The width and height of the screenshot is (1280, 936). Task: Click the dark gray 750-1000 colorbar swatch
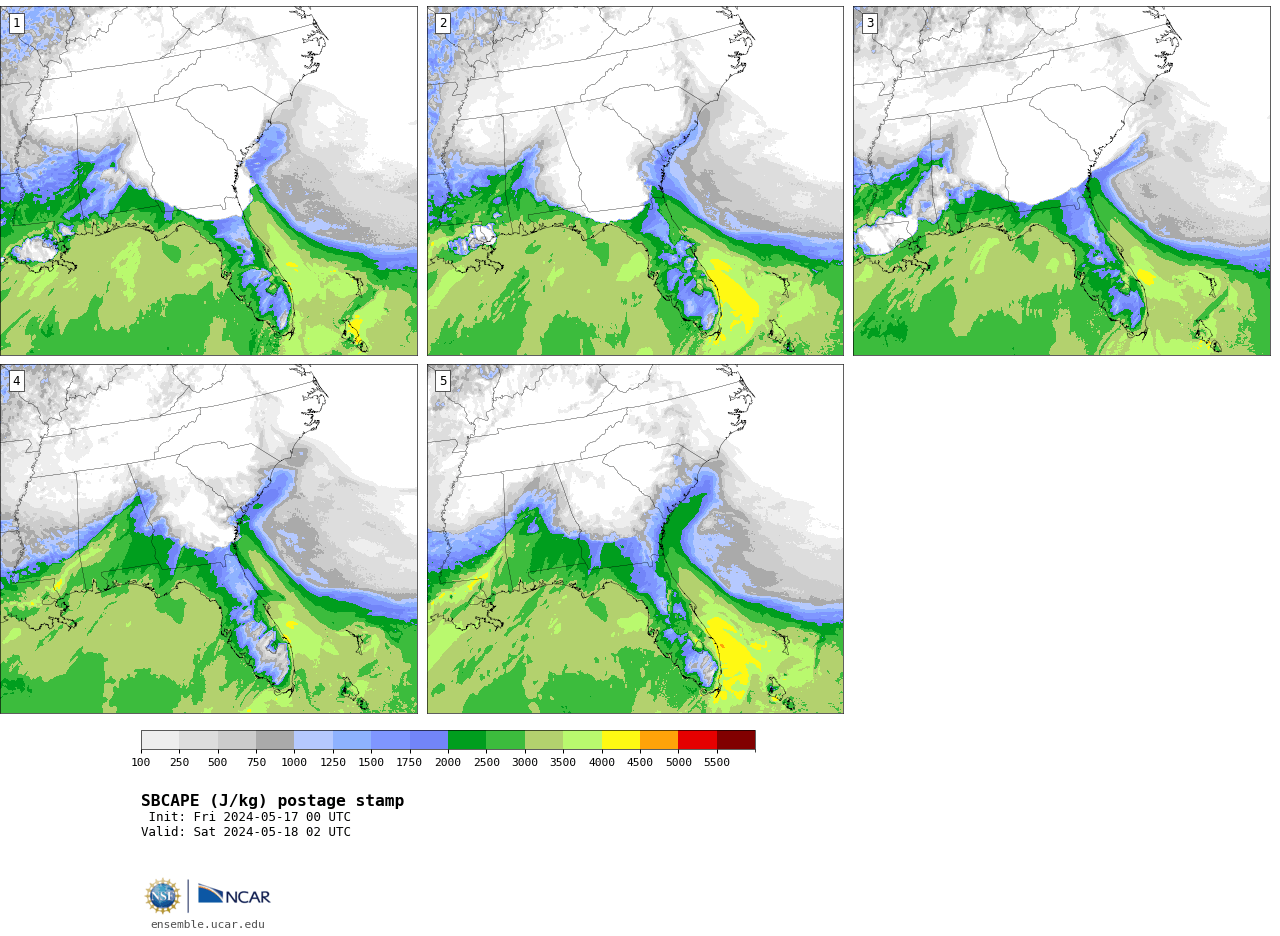point(275,740)
